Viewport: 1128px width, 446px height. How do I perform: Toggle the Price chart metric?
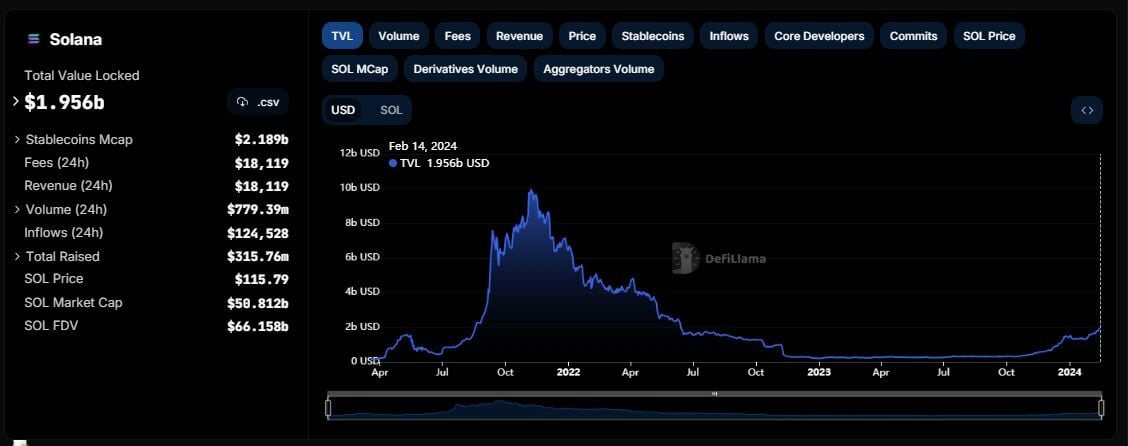point(582,36)
